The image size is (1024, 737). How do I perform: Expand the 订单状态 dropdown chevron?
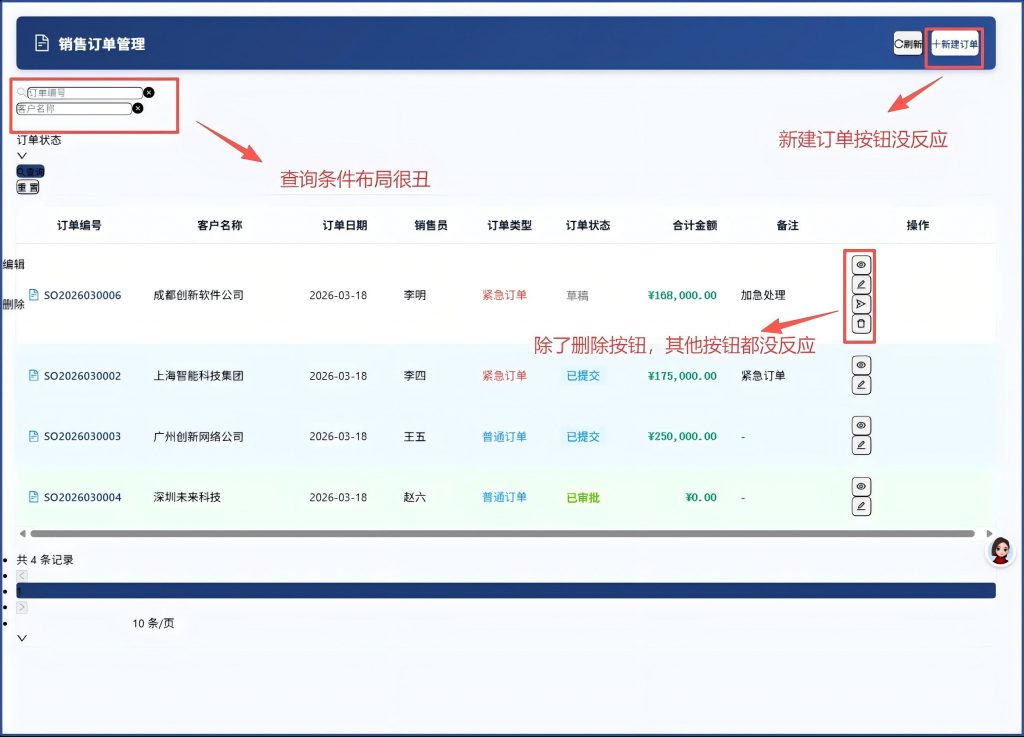[x=22, y=155]
